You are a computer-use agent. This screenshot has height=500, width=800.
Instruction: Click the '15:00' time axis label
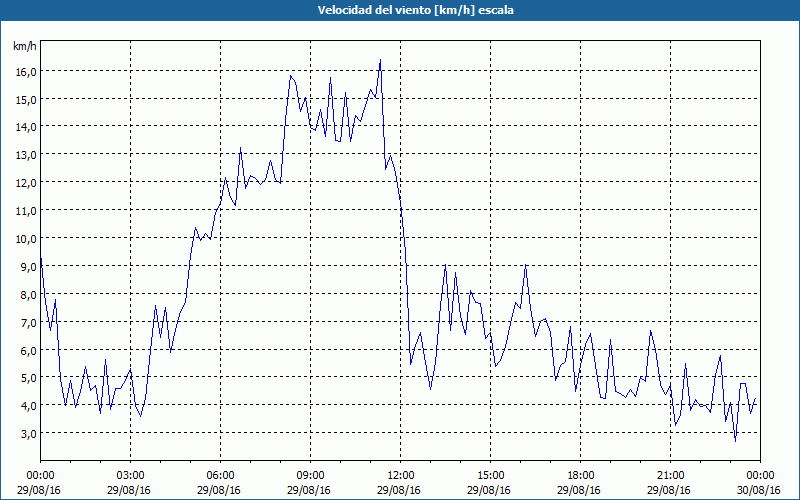tap(491, 476)
